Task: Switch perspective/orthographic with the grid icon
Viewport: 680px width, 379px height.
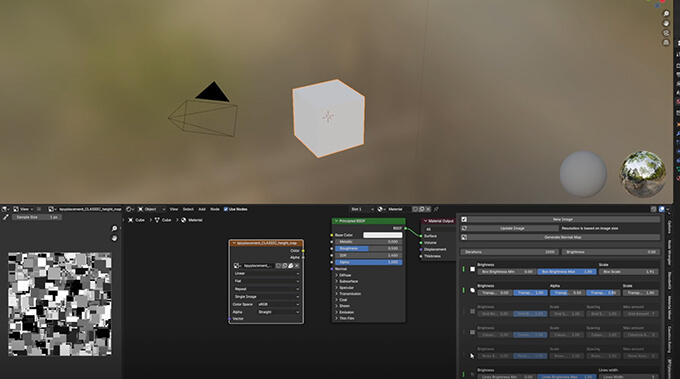Action: (666, 42)
